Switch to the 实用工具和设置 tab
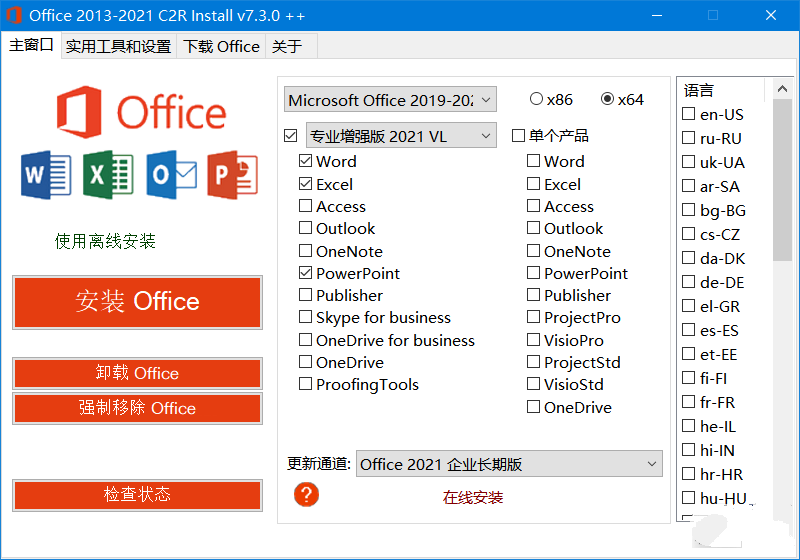Image resolution: width=800 pixels, height=560 pixels. coord(118,46)
